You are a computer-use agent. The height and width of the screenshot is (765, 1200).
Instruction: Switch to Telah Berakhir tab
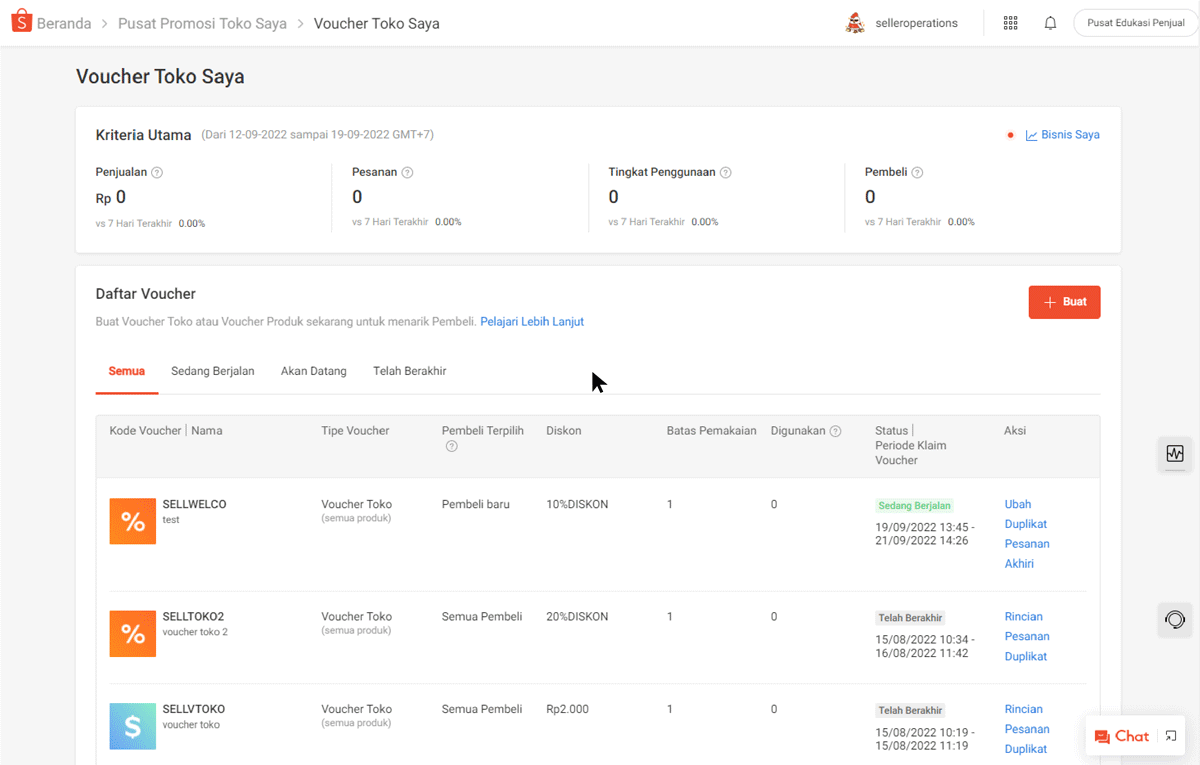[409, 371]
